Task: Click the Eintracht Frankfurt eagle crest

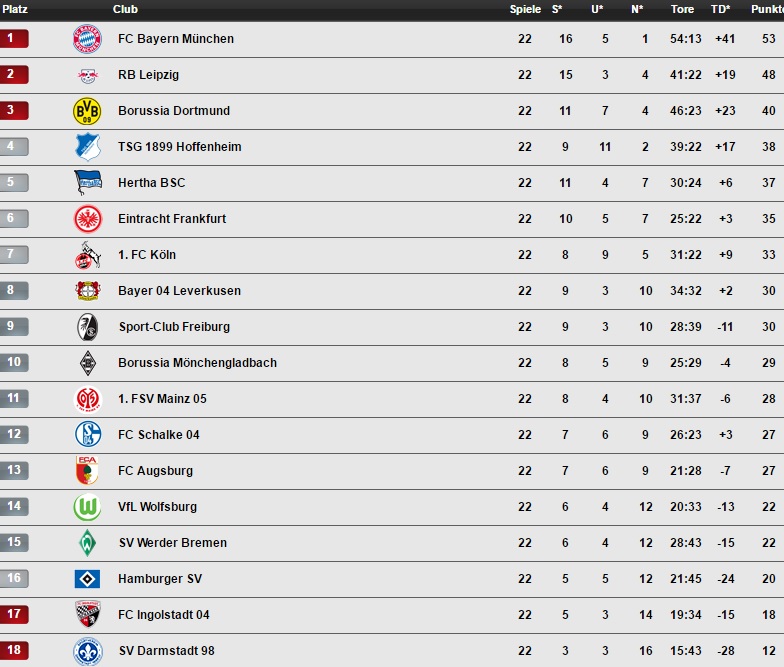Action: point(88,219)
